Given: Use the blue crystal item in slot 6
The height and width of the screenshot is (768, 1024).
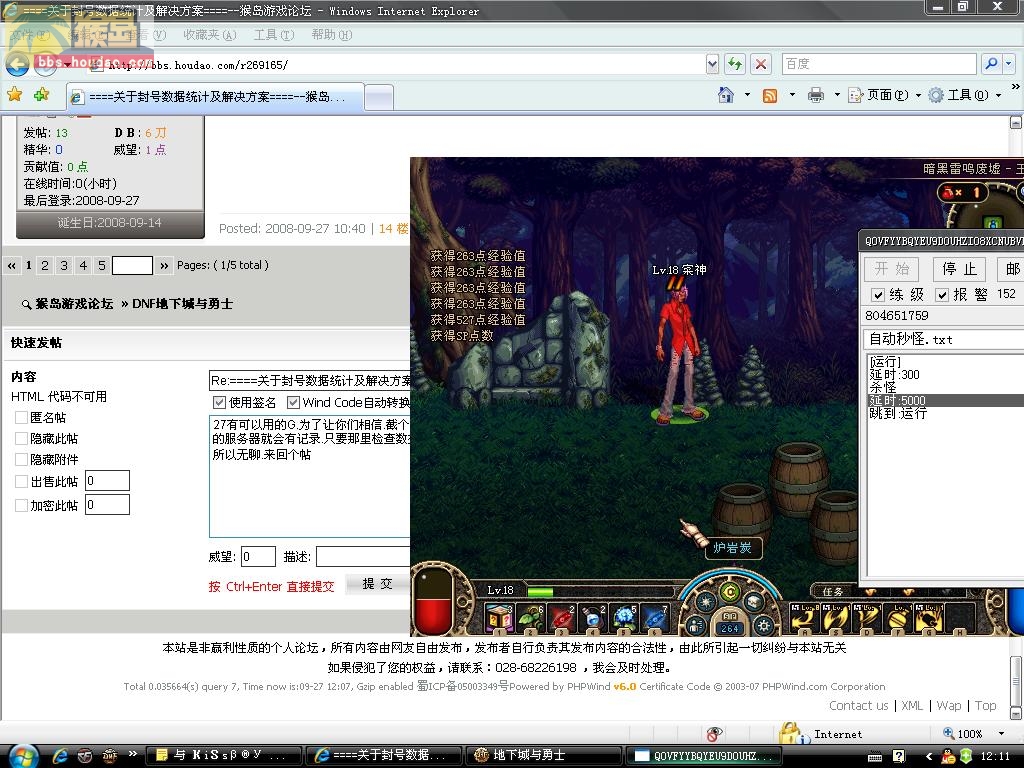Looking at the screenshot, I should (x=656, y=618).
